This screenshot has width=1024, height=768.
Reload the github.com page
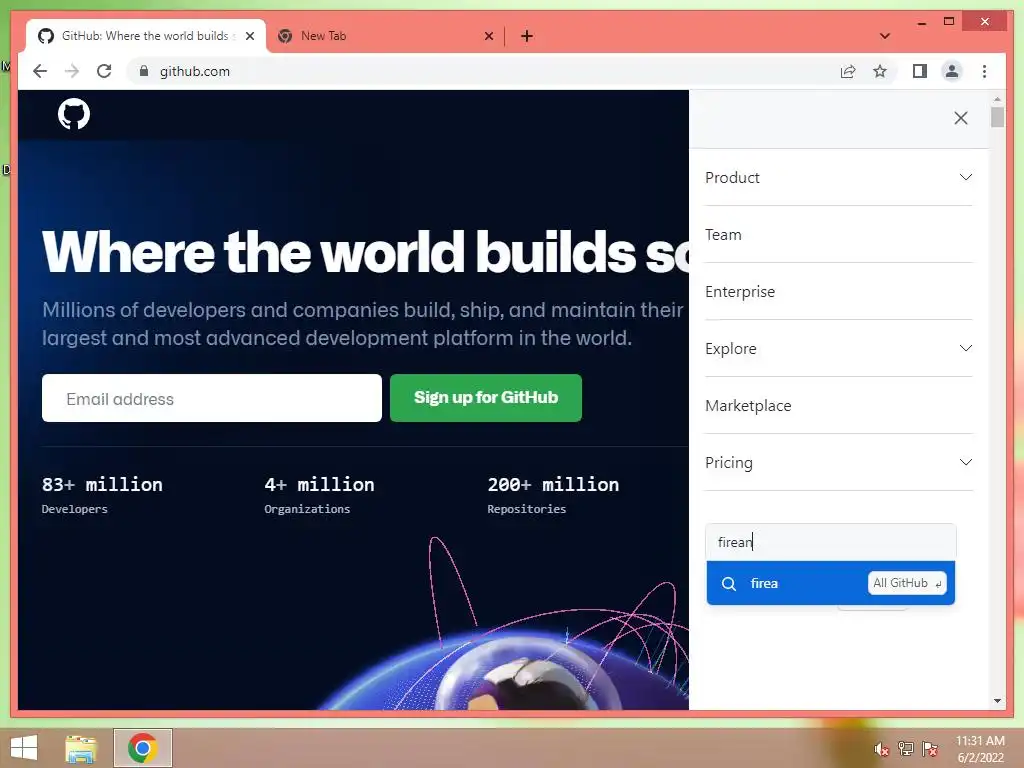(x=104, y=71)
